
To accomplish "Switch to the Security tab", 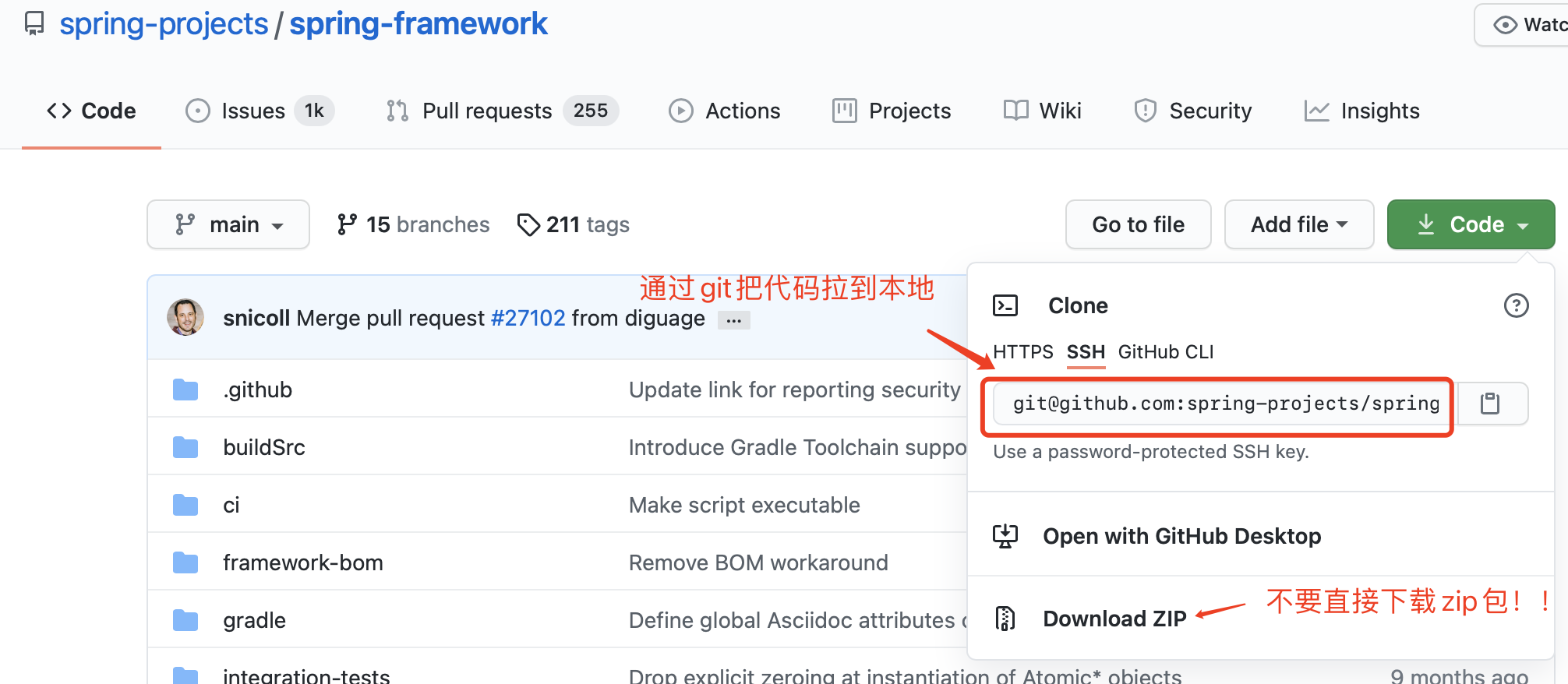I will (1192, 111).
